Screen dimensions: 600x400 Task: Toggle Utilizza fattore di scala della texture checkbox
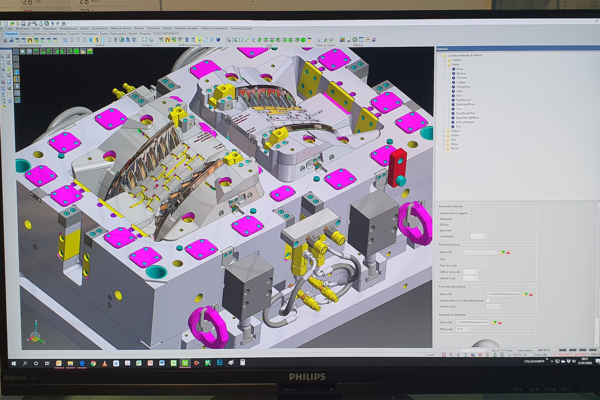[488, 300]
